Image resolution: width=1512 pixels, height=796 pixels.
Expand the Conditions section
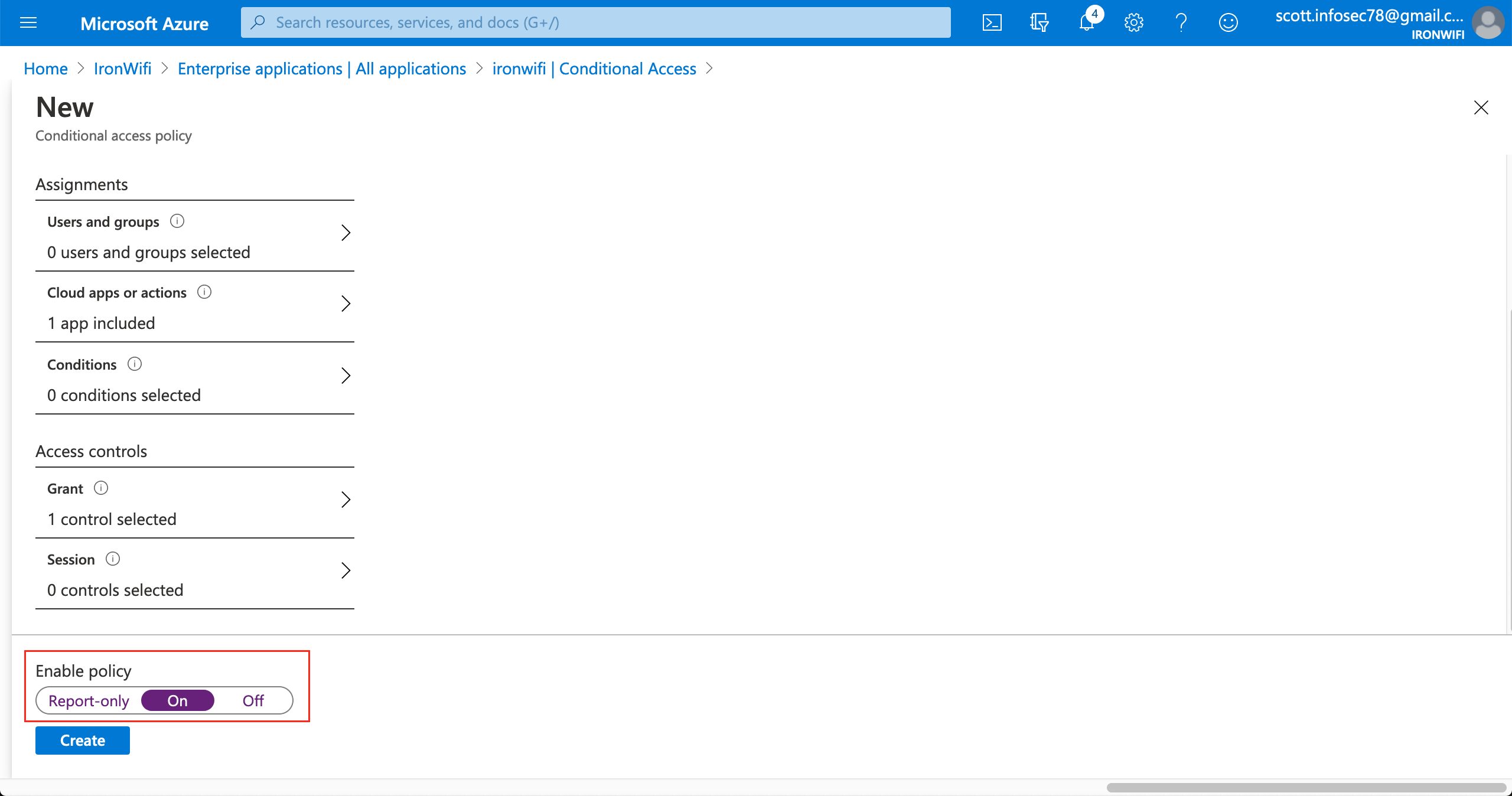coord(346,376)
